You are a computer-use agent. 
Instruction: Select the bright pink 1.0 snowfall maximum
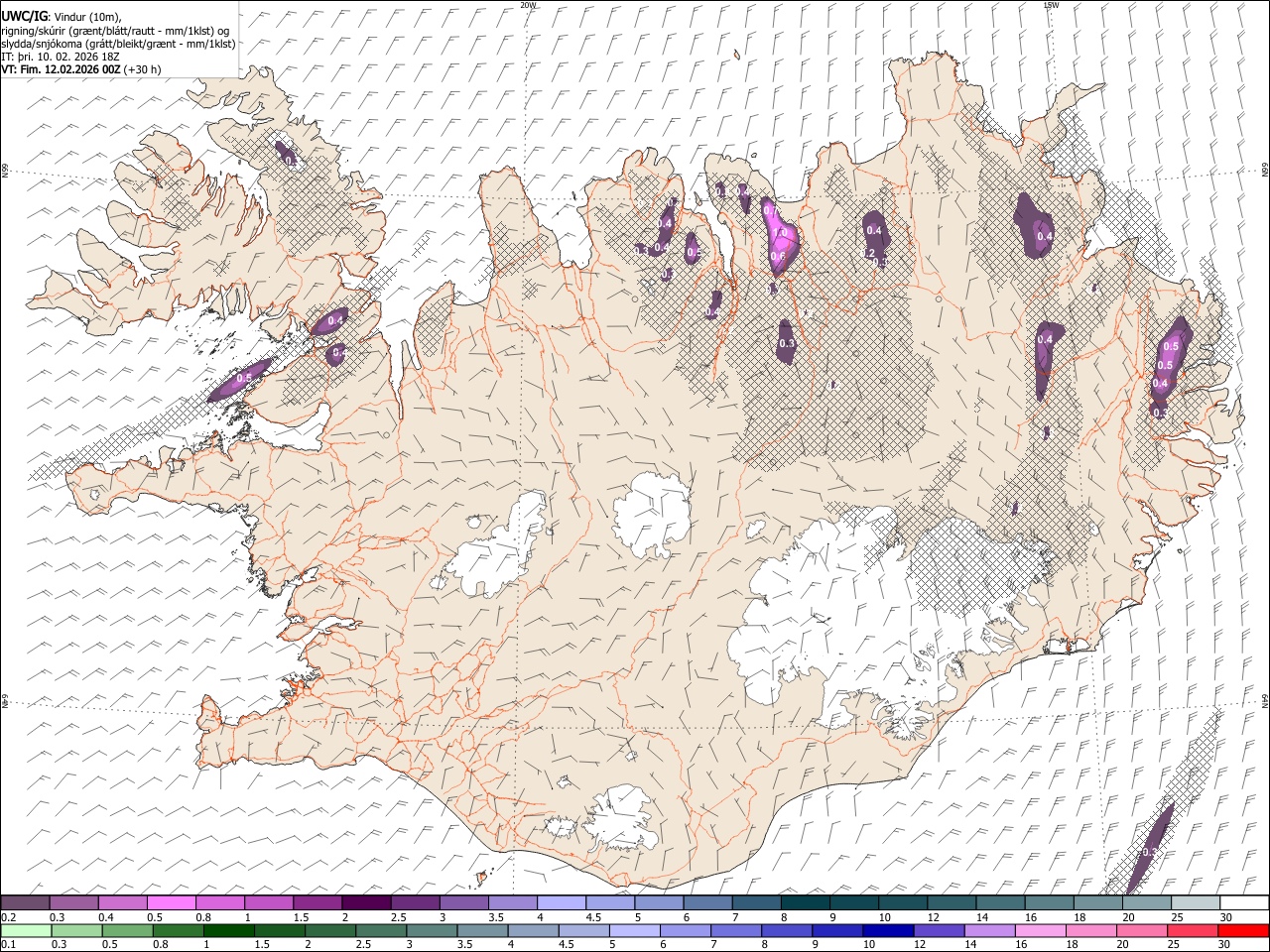780,232
